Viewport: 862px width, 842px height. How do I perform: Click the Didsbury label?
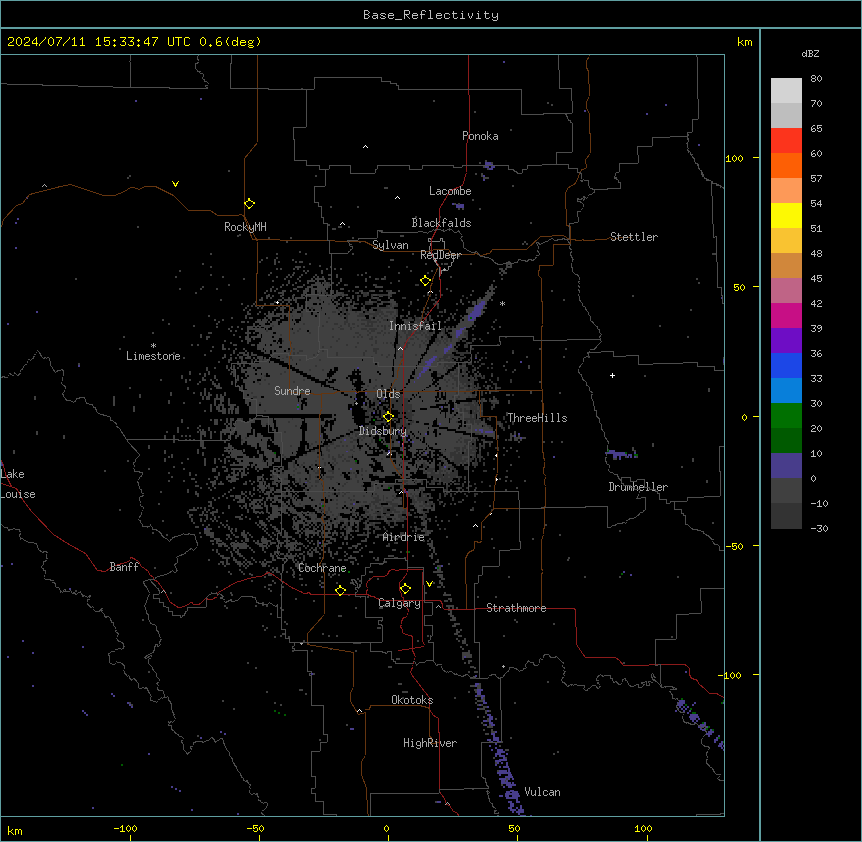coord(383,431)
